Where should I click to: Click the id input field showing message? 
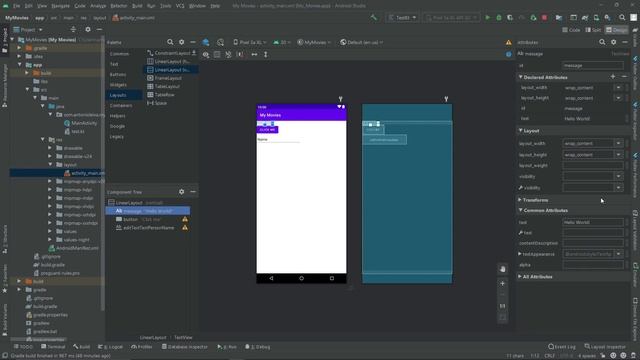pos(593,65)
